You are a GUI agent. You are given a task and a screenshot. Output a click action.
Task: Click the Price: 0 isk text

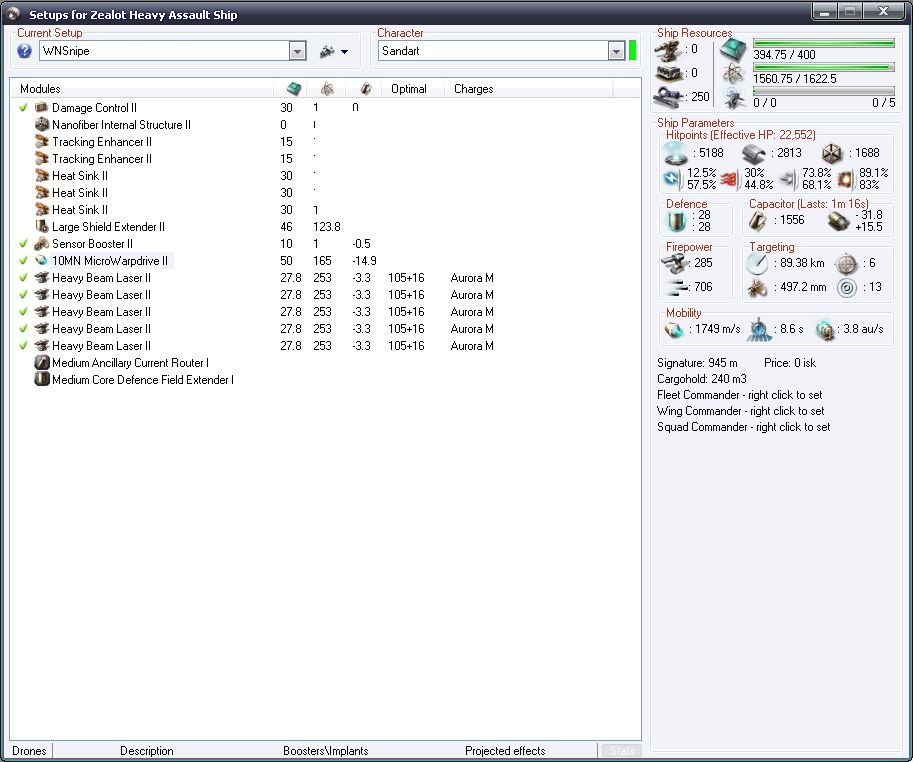point(790,363)
